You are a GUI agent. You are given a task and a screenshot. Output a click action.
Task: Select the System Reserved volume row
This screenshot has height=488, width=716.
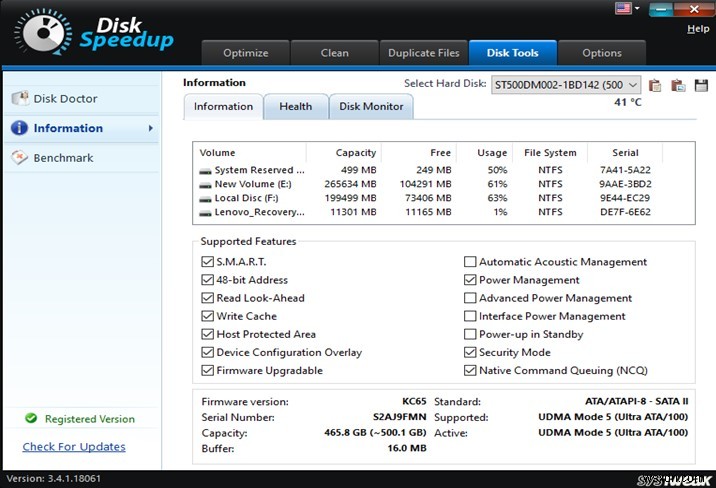tap(443, 170)
